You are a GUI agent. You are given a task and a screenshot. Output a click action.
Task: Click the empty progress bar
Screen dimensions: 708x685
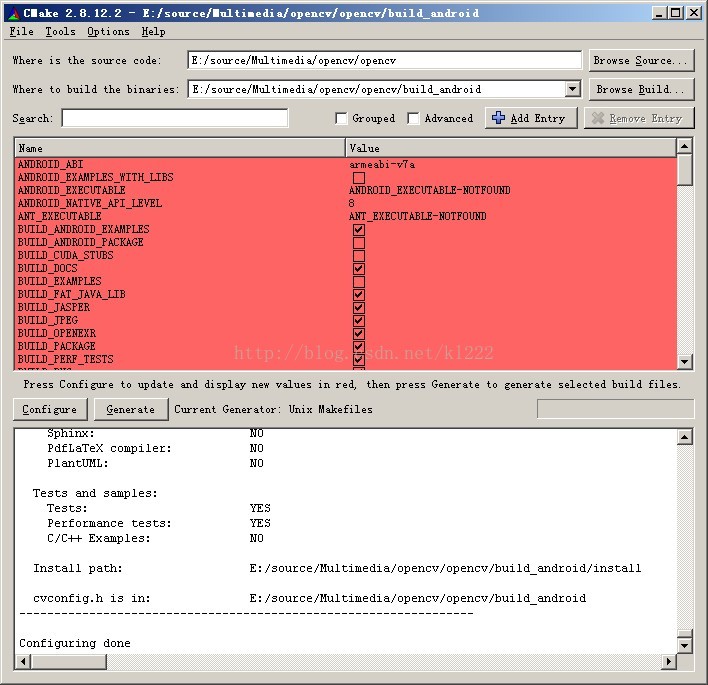click(x=615, y=409)
